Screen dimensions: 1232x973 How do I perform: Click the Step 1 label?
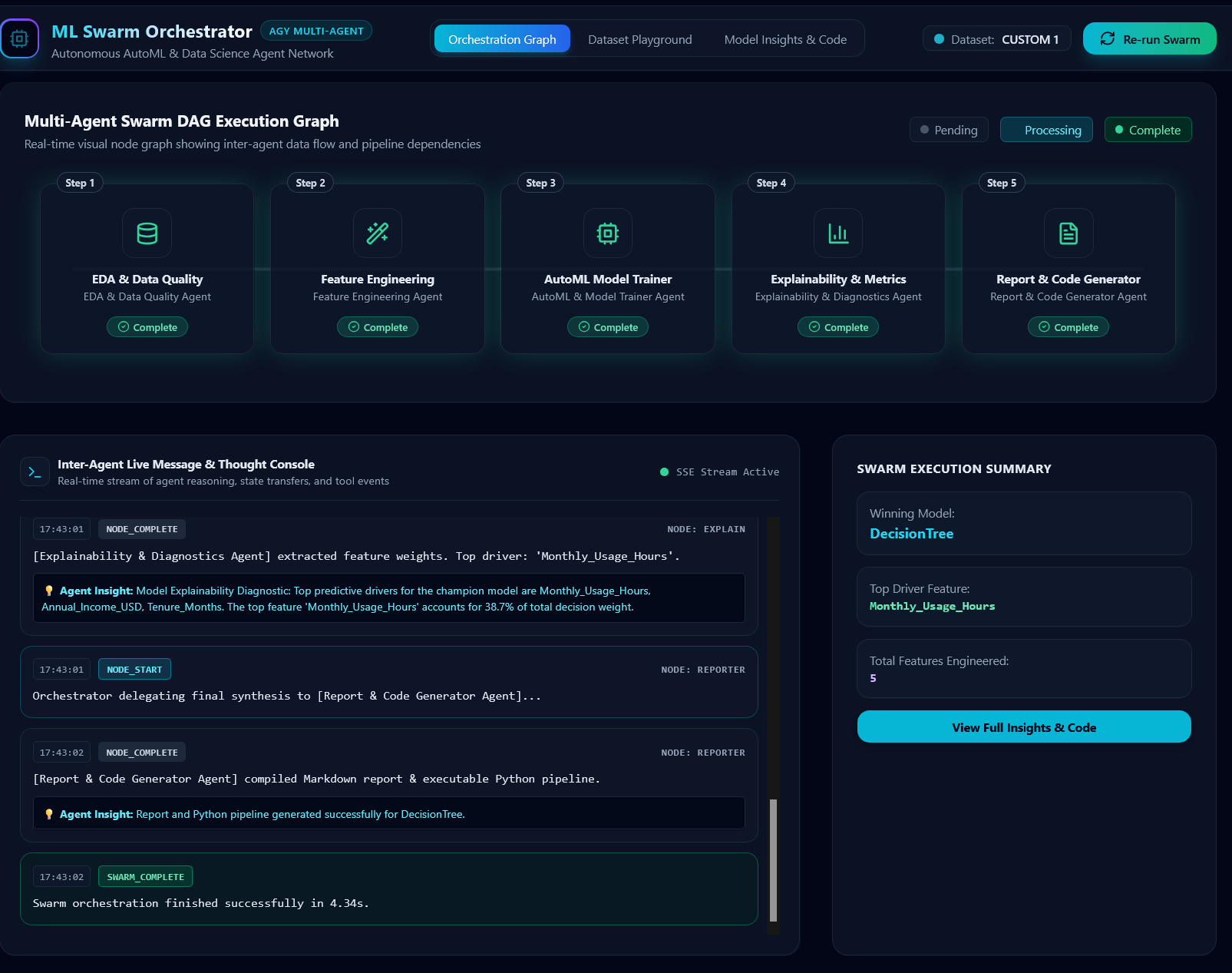(x=80, y=183)
